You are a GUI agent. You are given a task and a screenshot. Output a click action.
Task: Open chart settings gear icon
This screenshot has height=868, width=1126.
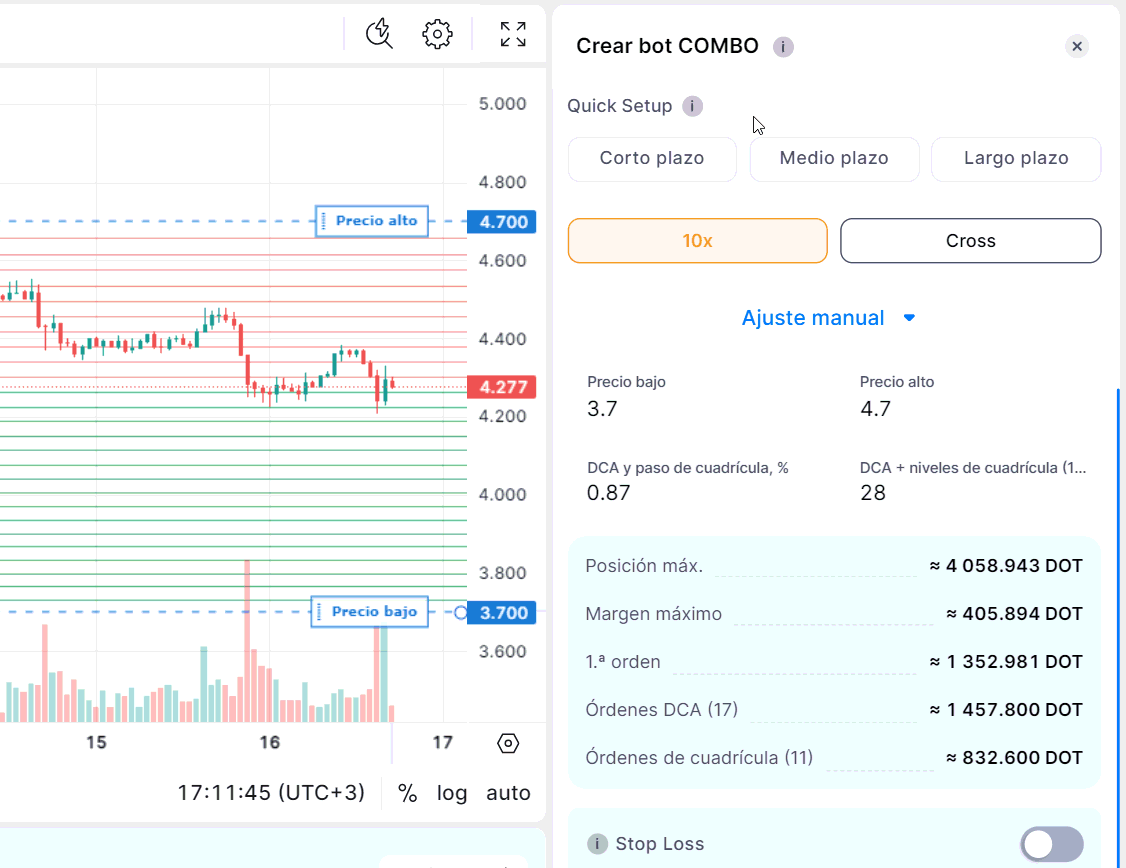point(437,34)
